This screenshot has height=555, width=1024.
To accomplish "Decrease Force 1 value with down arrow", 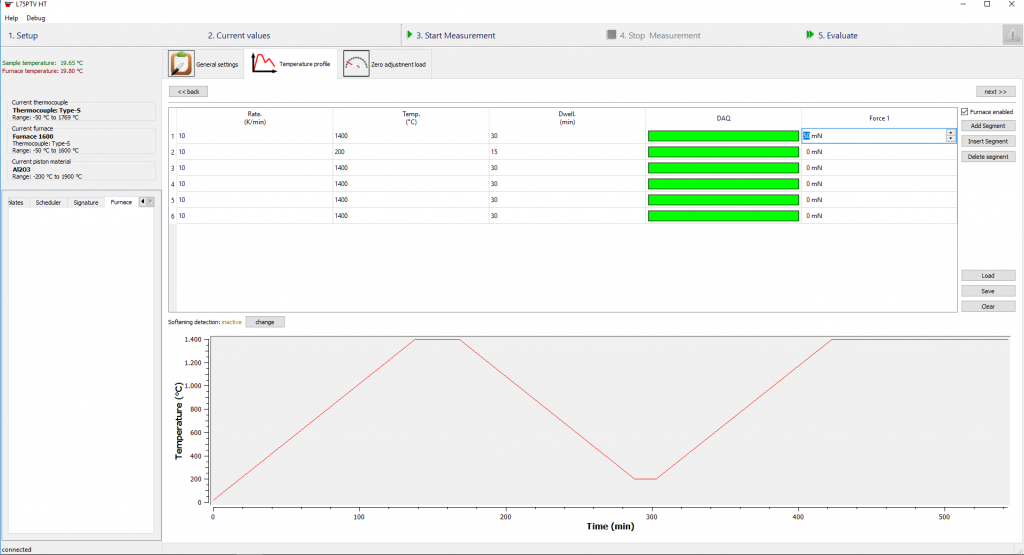I will coord(950,139).
